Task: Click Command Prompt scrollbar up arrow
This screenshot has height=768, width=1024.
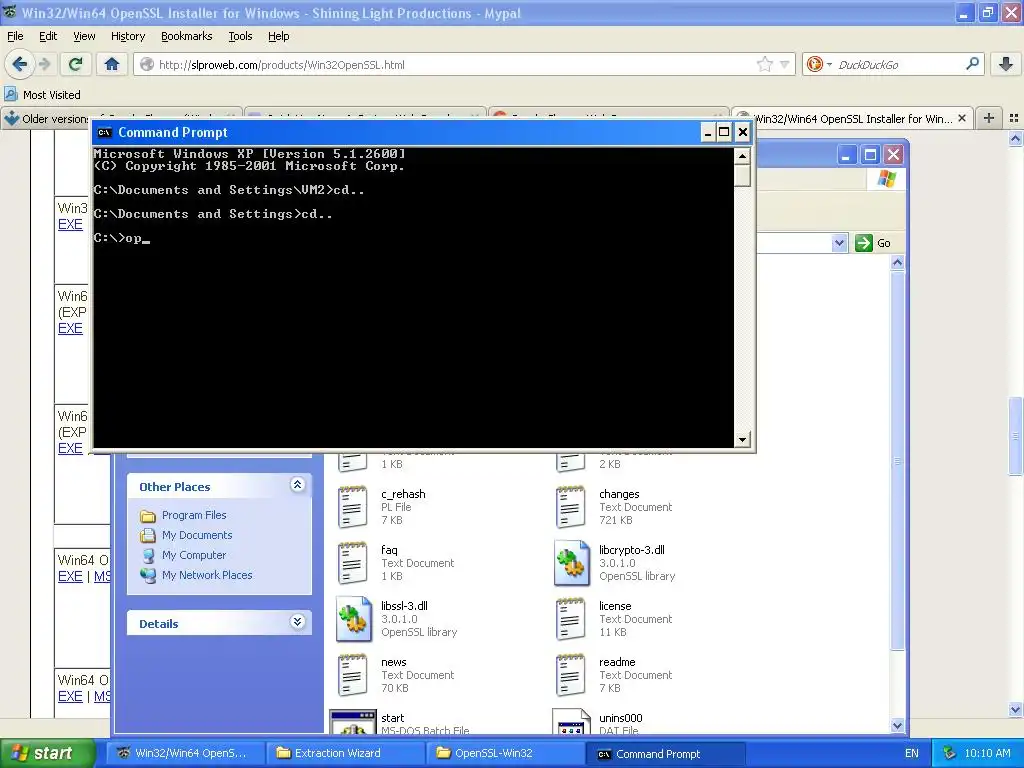Action: point(742,155)
